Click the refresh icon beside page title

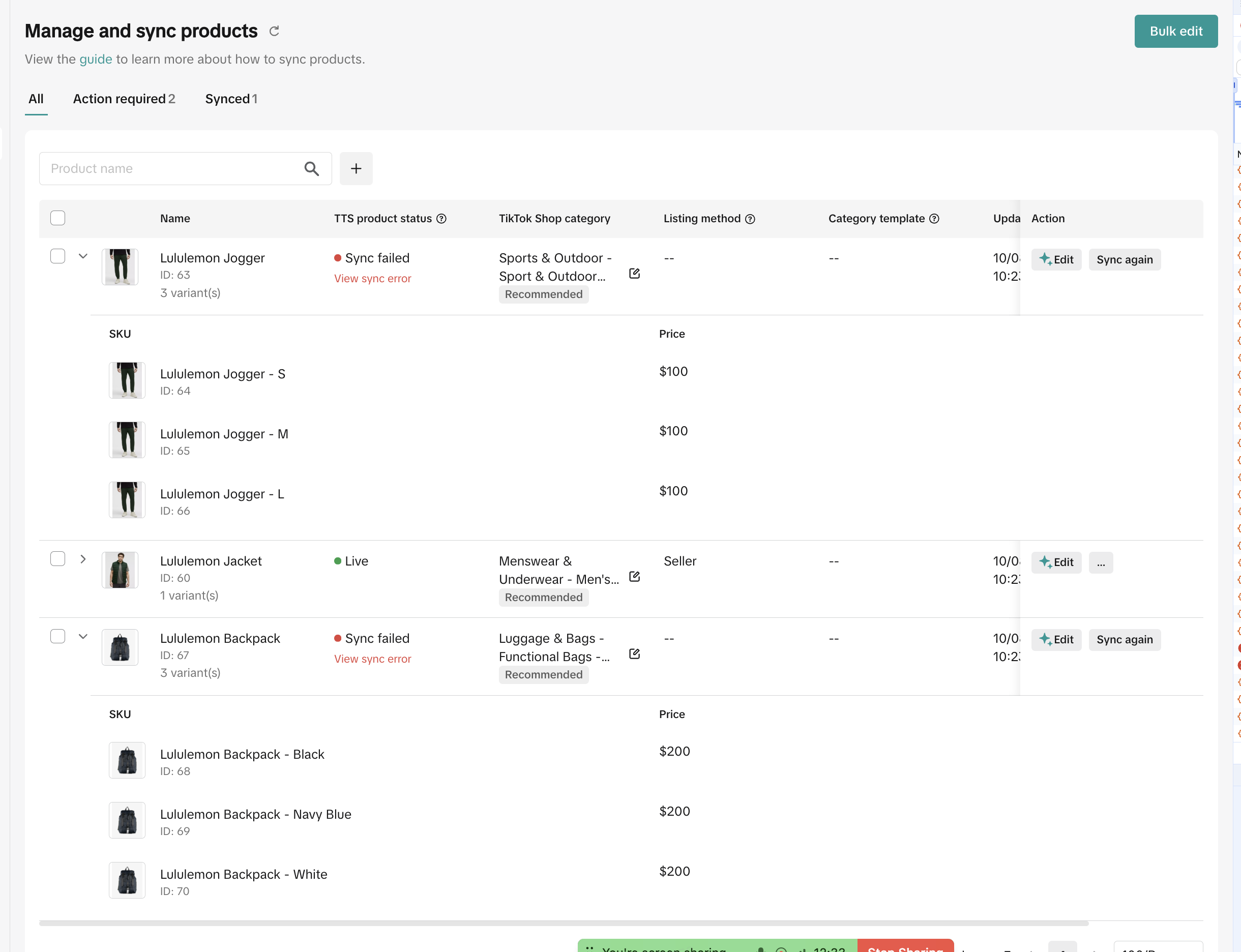(274, 31)
